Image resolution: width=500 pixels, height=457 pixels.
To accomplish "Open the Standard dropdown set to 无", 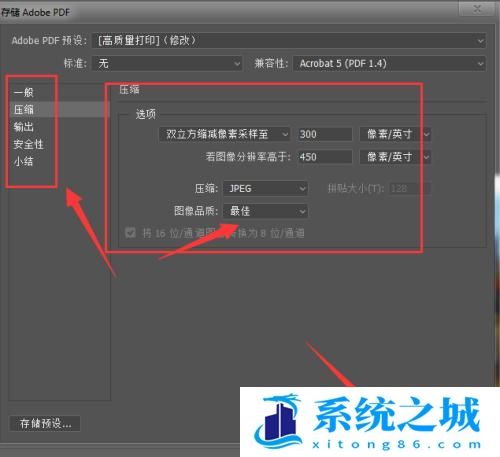I will [x=167, y=63].
